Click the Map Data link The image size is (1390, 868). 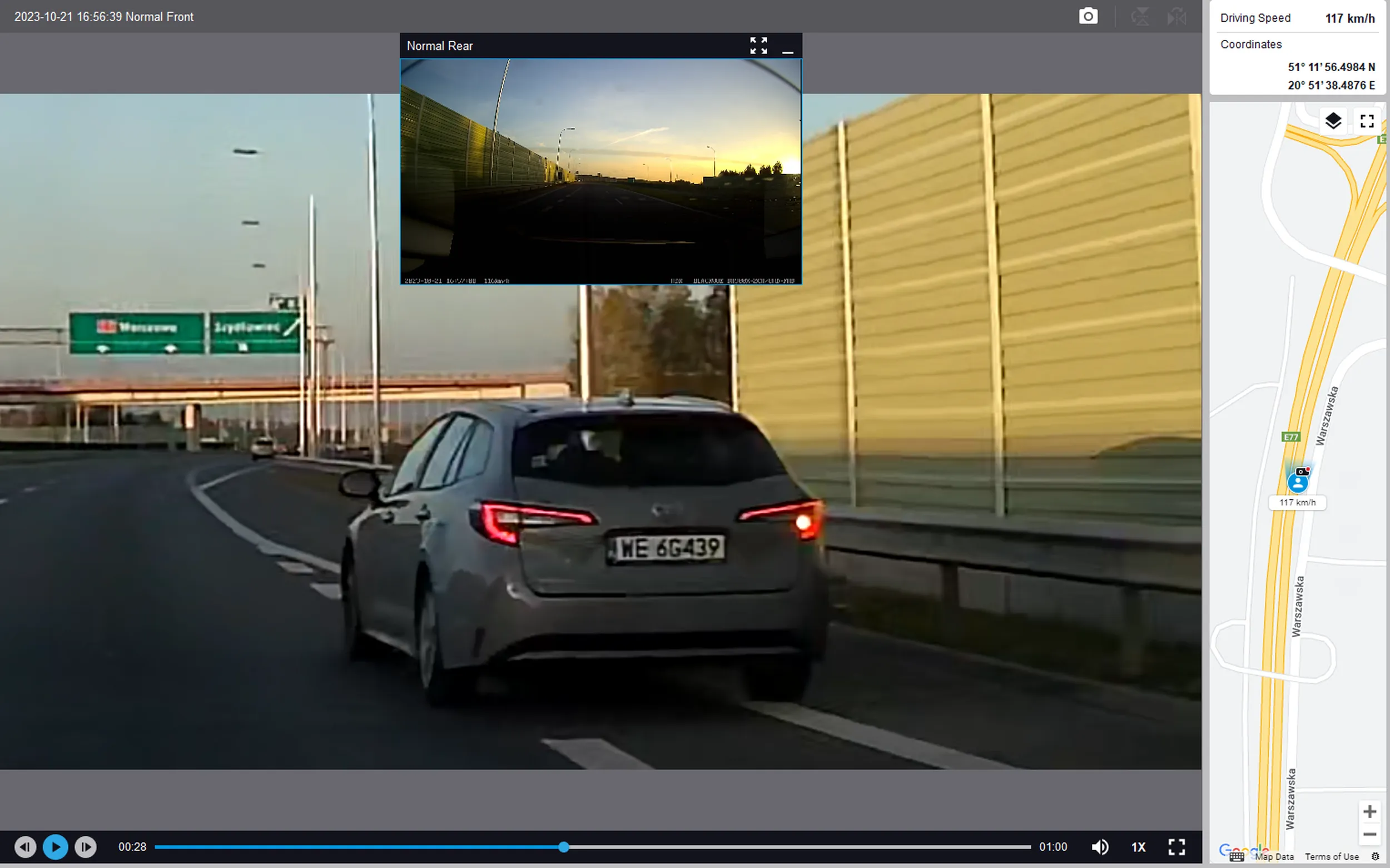1275,856
